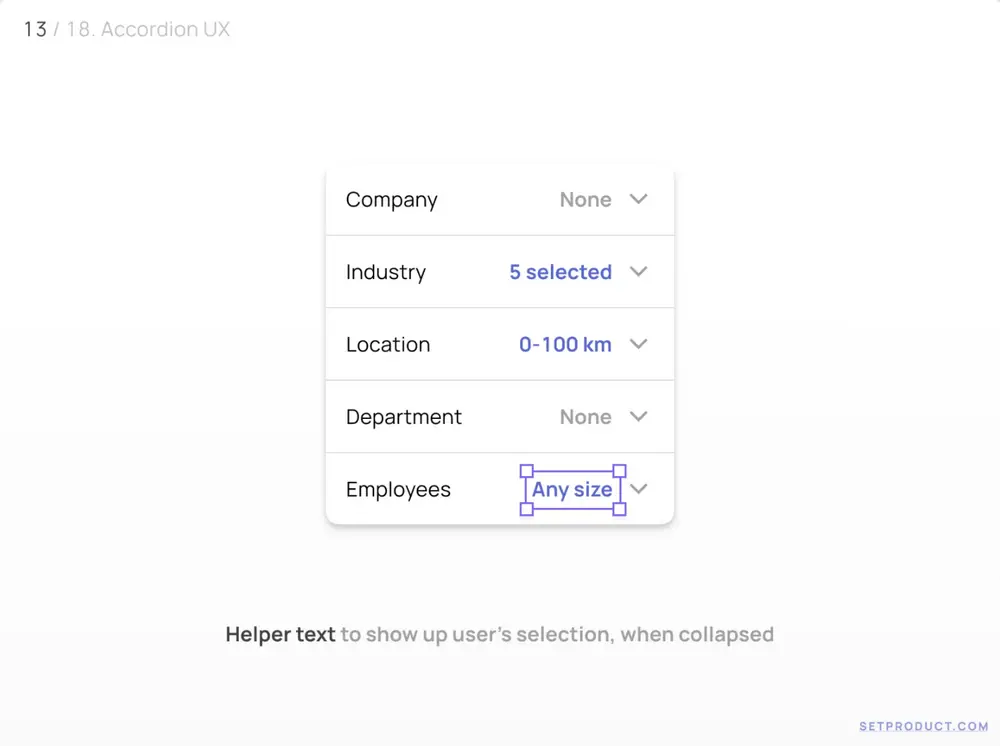Viewport: 1000px width, 746px height.
Task: Click the top-left selection handle of Any size
Action: click(527, 470)
